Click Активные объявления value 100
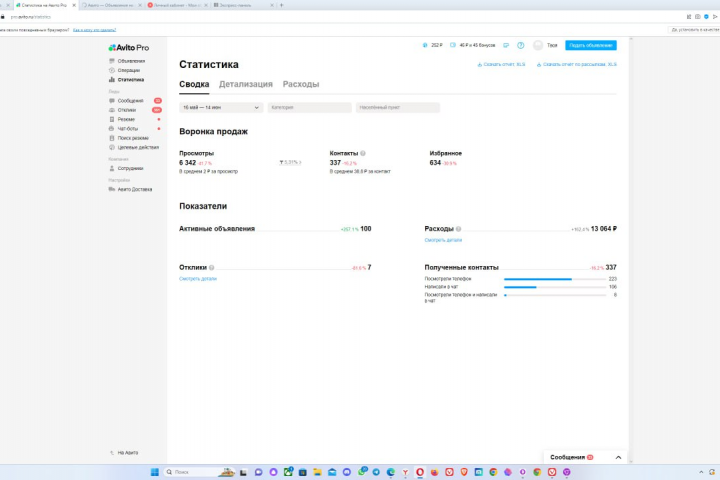This screenshot has height=480, width=720. click(x=366, y=229)
